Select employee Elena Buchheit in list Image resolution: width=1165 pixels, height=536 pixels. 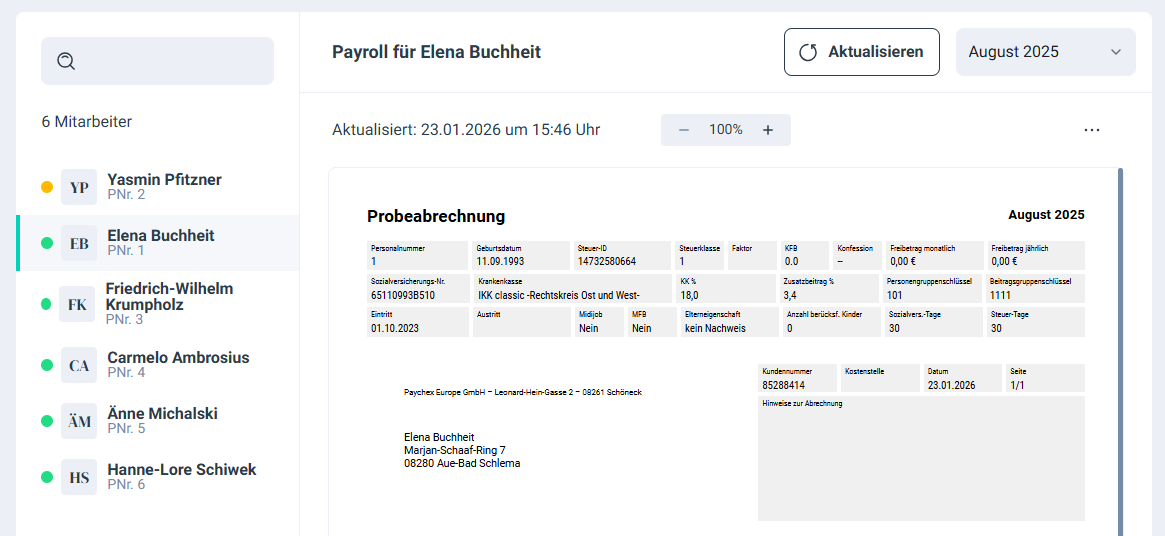click(x=160, y=243)
